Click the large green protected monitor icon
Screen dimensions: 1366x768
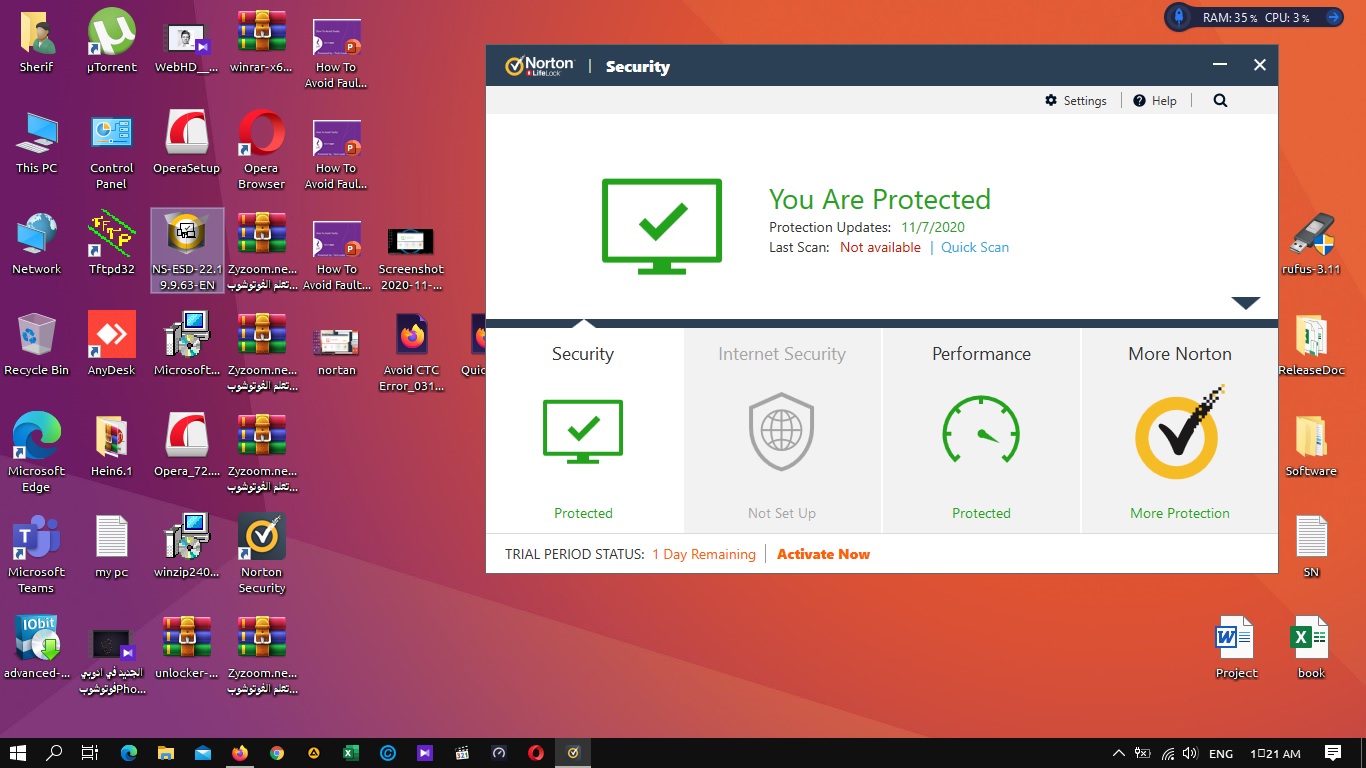coord(662,225)
